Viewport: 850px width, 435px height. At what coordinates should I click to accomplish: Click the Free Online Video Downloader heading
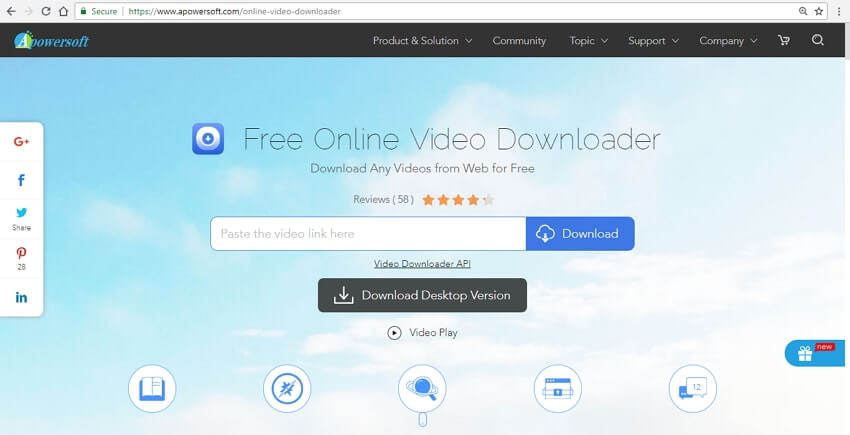pyautogui.click(x=452, y=139)
